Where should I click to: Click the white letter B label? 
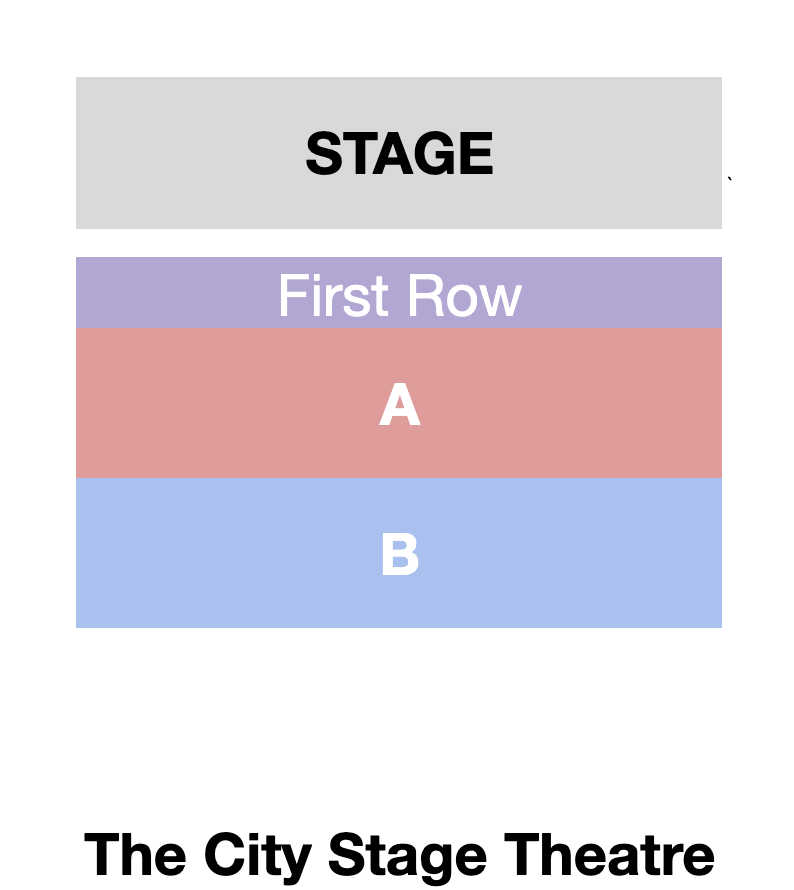[x=399, y=555]
